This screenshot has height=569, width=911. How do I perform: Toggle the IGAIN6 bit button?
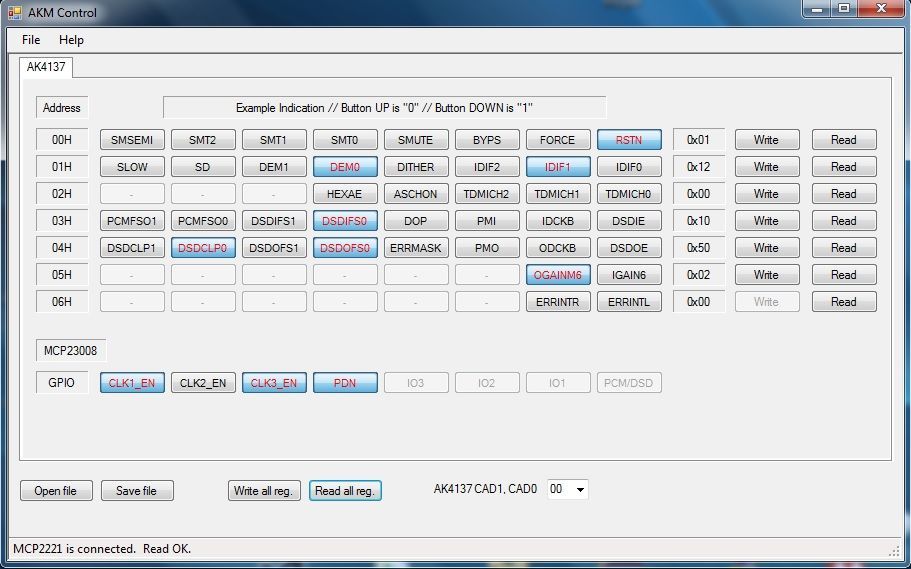629,275
